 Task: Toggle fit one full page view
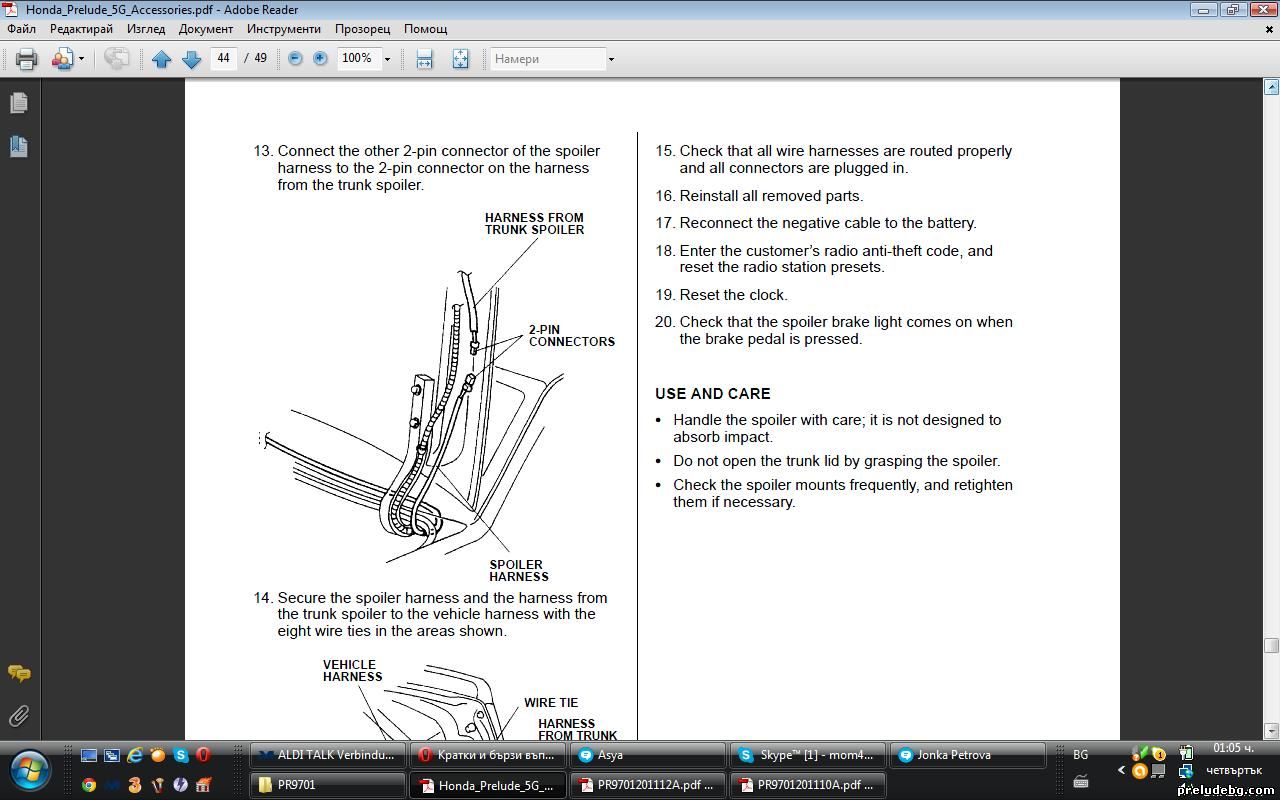pyautogui.click(x=460, y=59)
